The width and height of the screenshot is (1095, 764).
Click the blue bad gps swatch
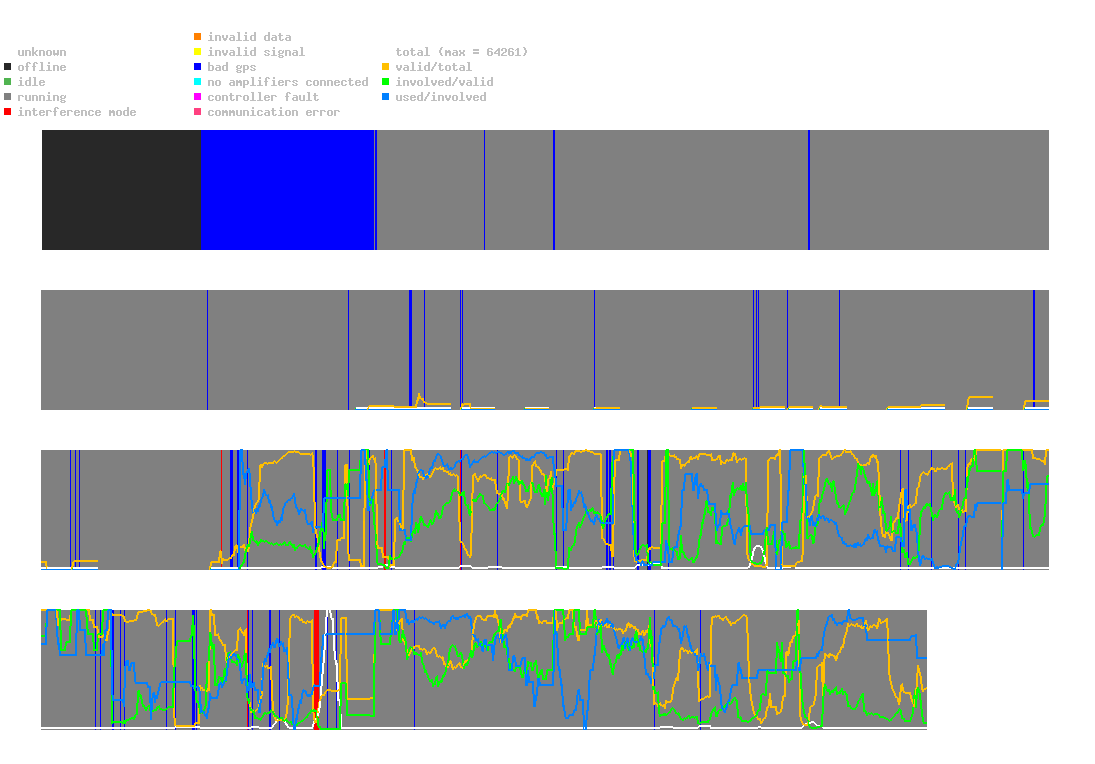[198, 67]
